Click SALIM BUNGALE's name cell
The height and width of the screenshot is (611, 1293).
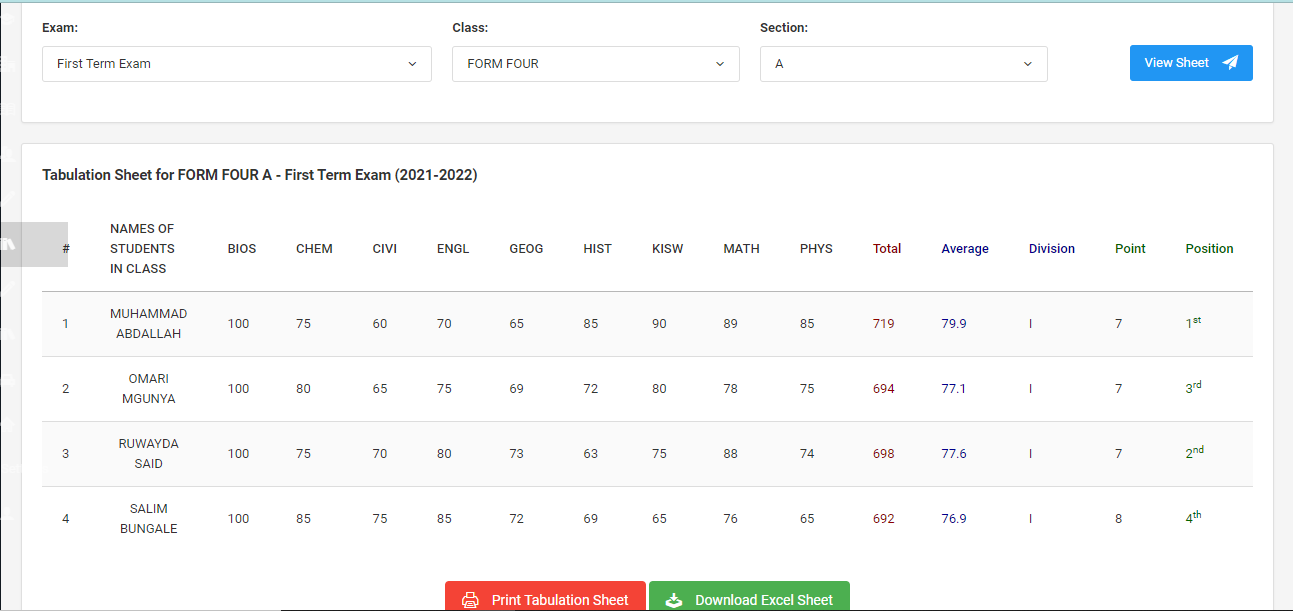[148, 519]
